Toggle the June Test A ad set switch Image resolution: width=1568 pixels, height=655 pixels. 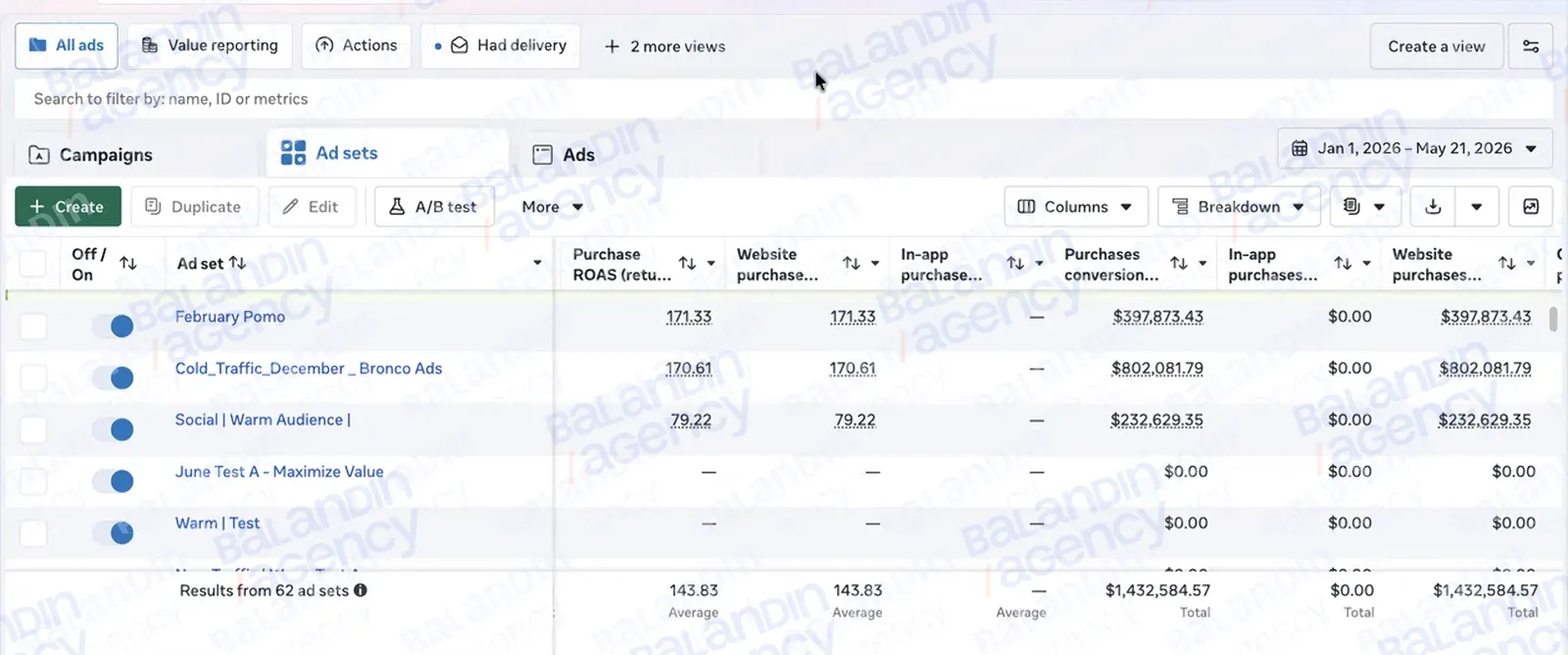click(113, 480)
